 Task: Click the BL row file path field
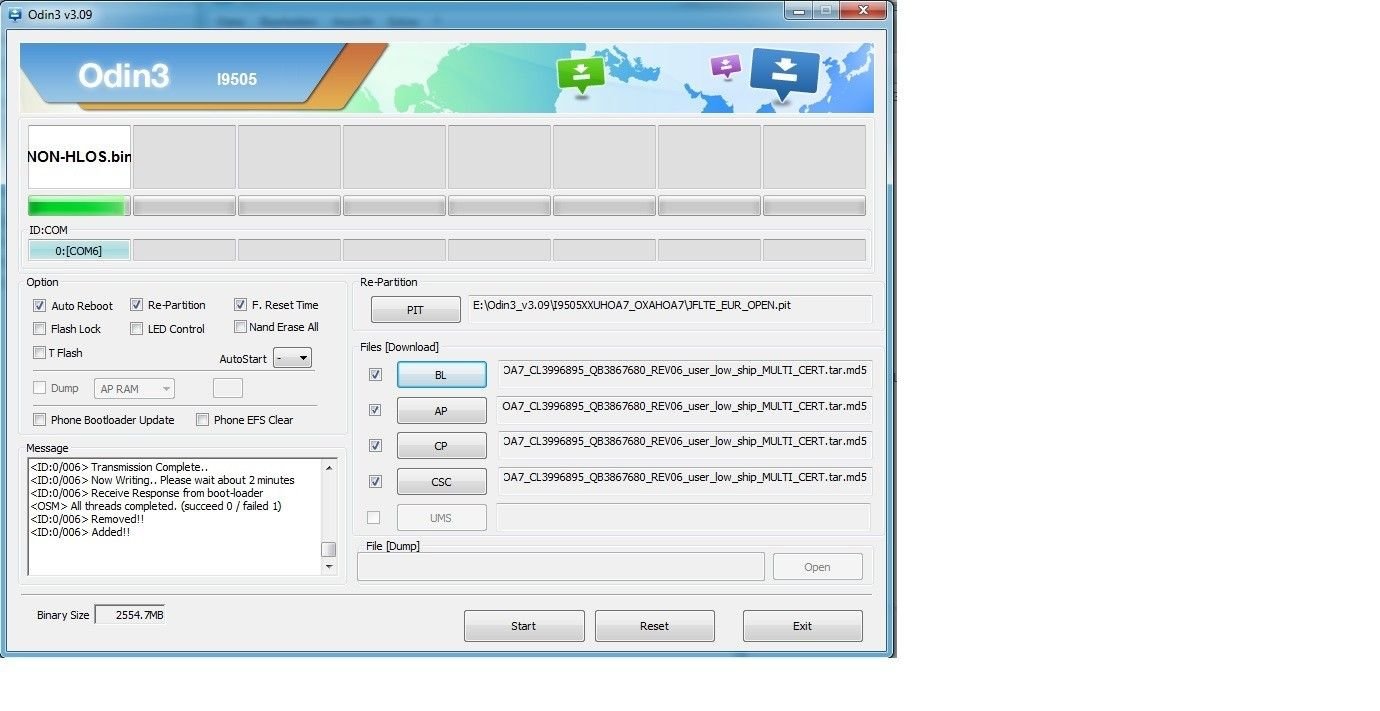pyautogui.click(x=685, y=374)
